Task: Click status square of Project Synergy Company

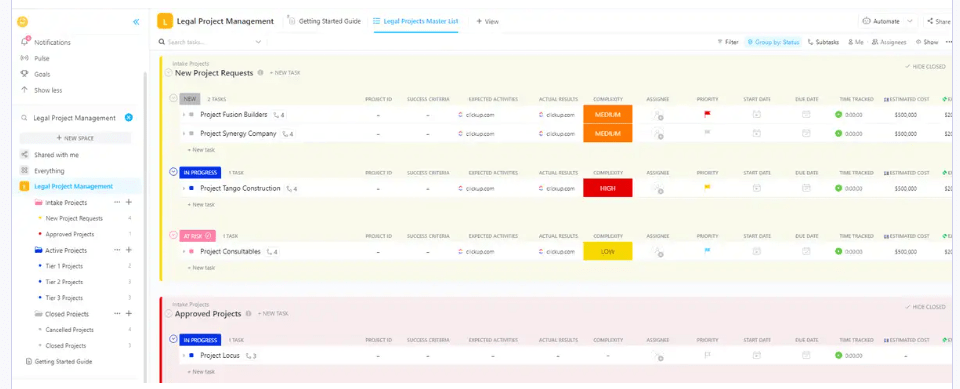Action: [x=191, y=133]
